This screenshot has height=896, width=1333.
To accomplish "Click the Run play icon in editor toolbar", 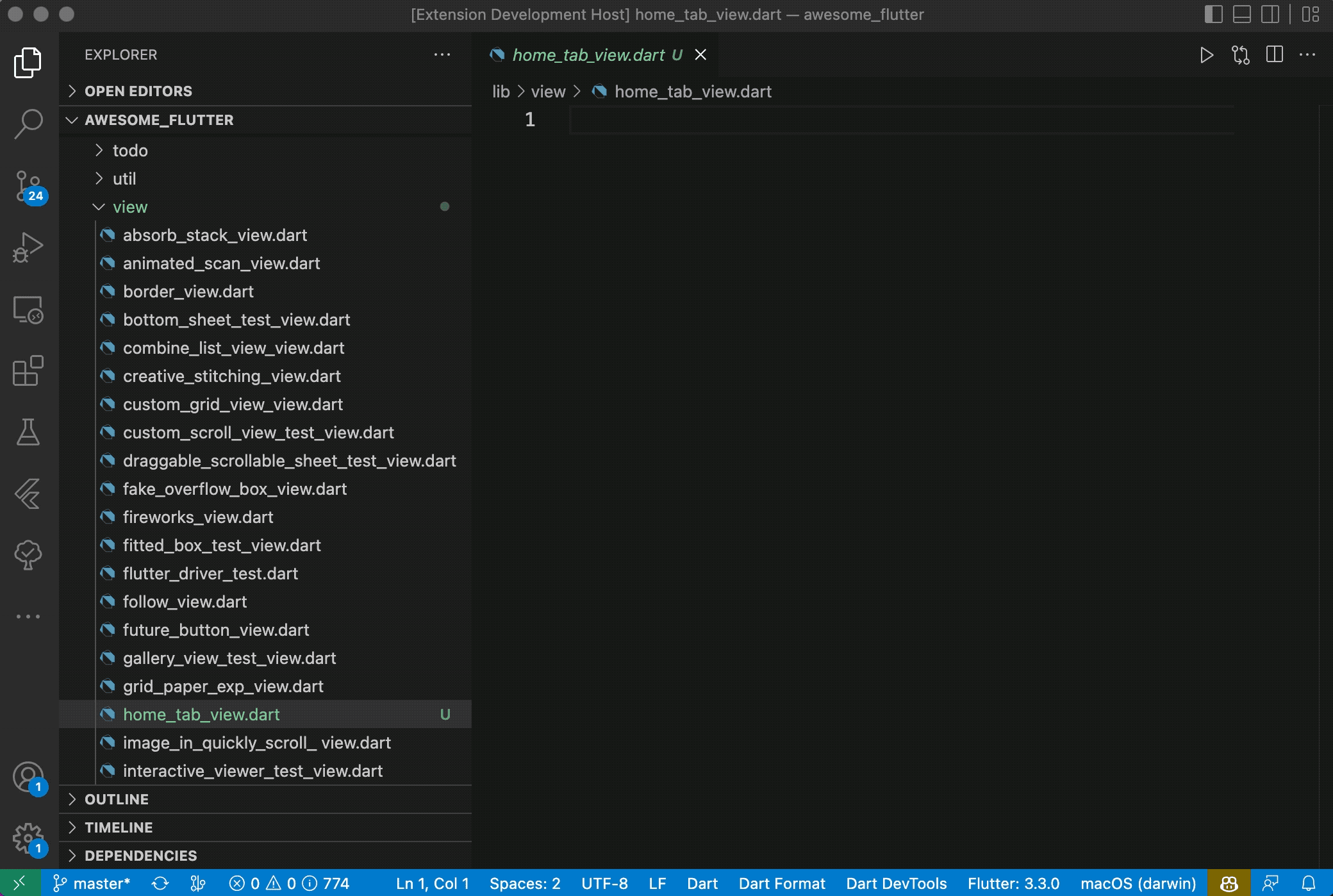I will click(x=1206, y=55).
